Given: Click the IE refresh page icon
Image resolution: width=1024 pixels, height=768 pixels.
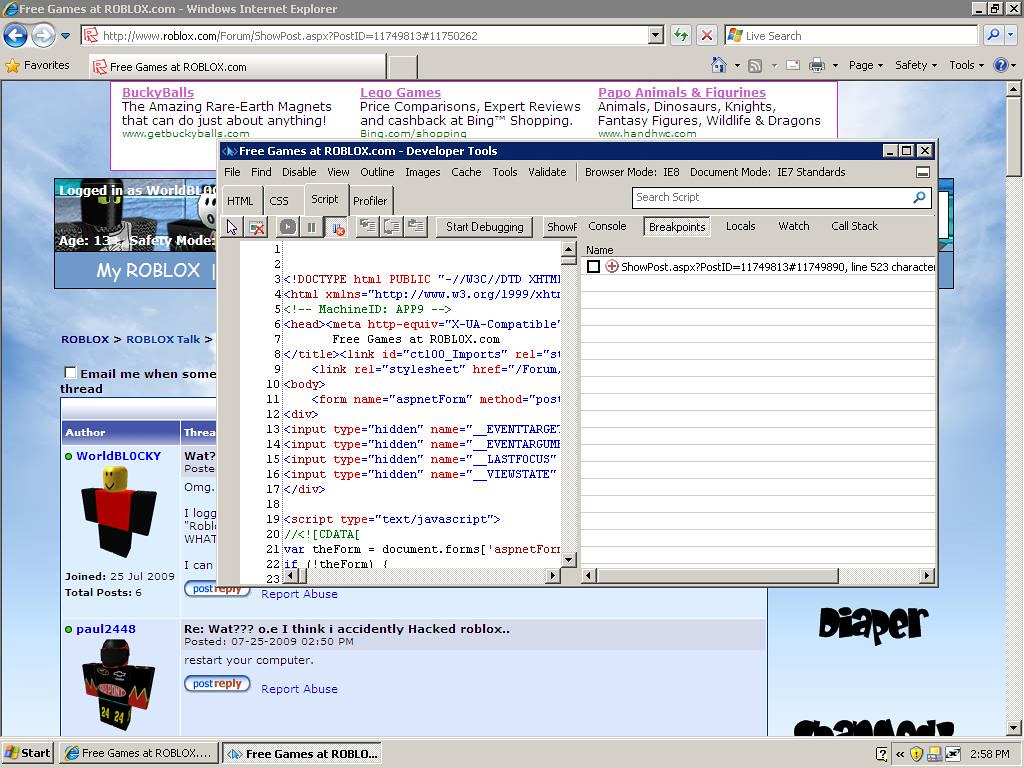Looking at the screenshot, I should [x=680, y=35].
